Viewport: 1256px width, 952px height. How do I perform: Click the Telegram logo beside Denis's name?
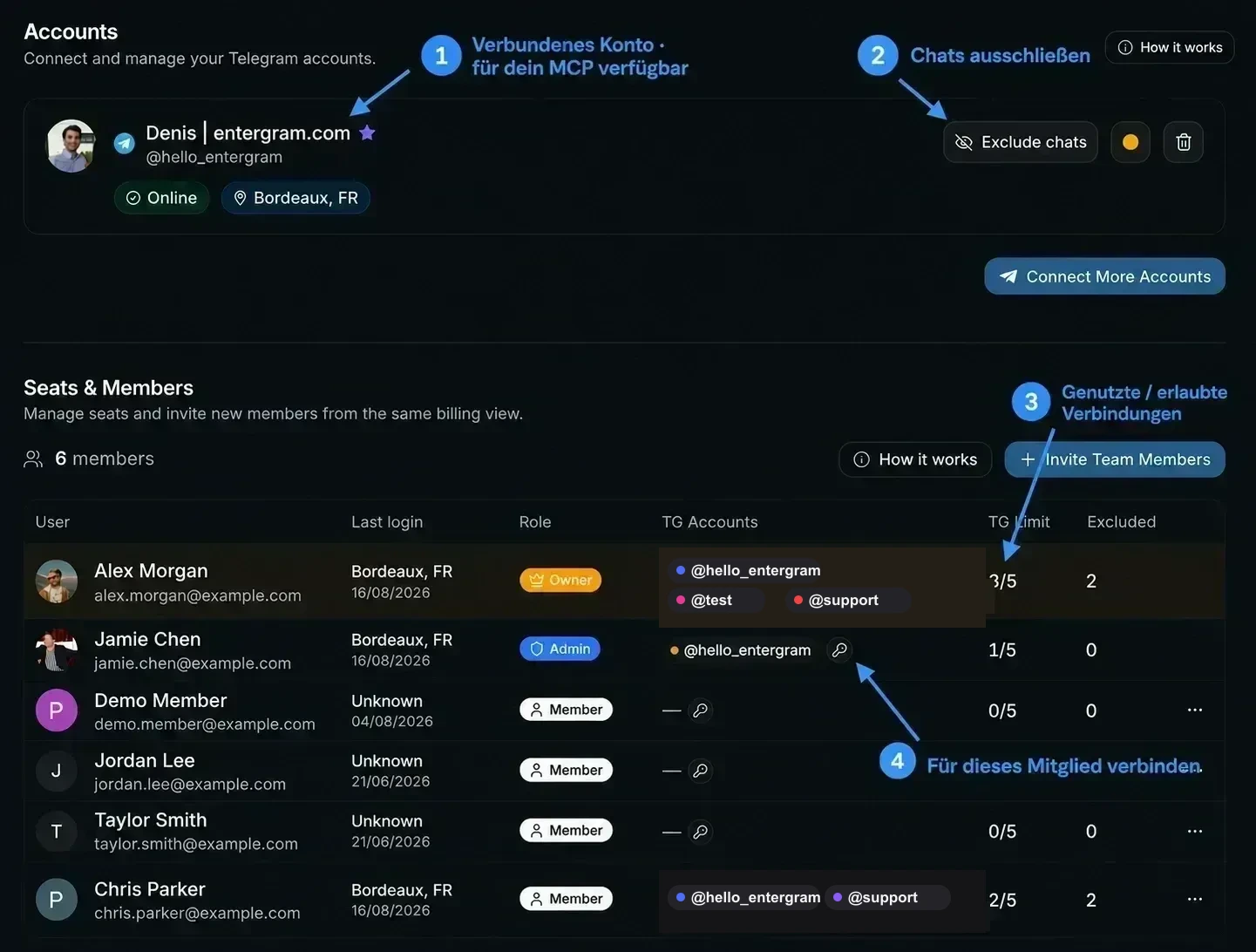tap(125, 143)
